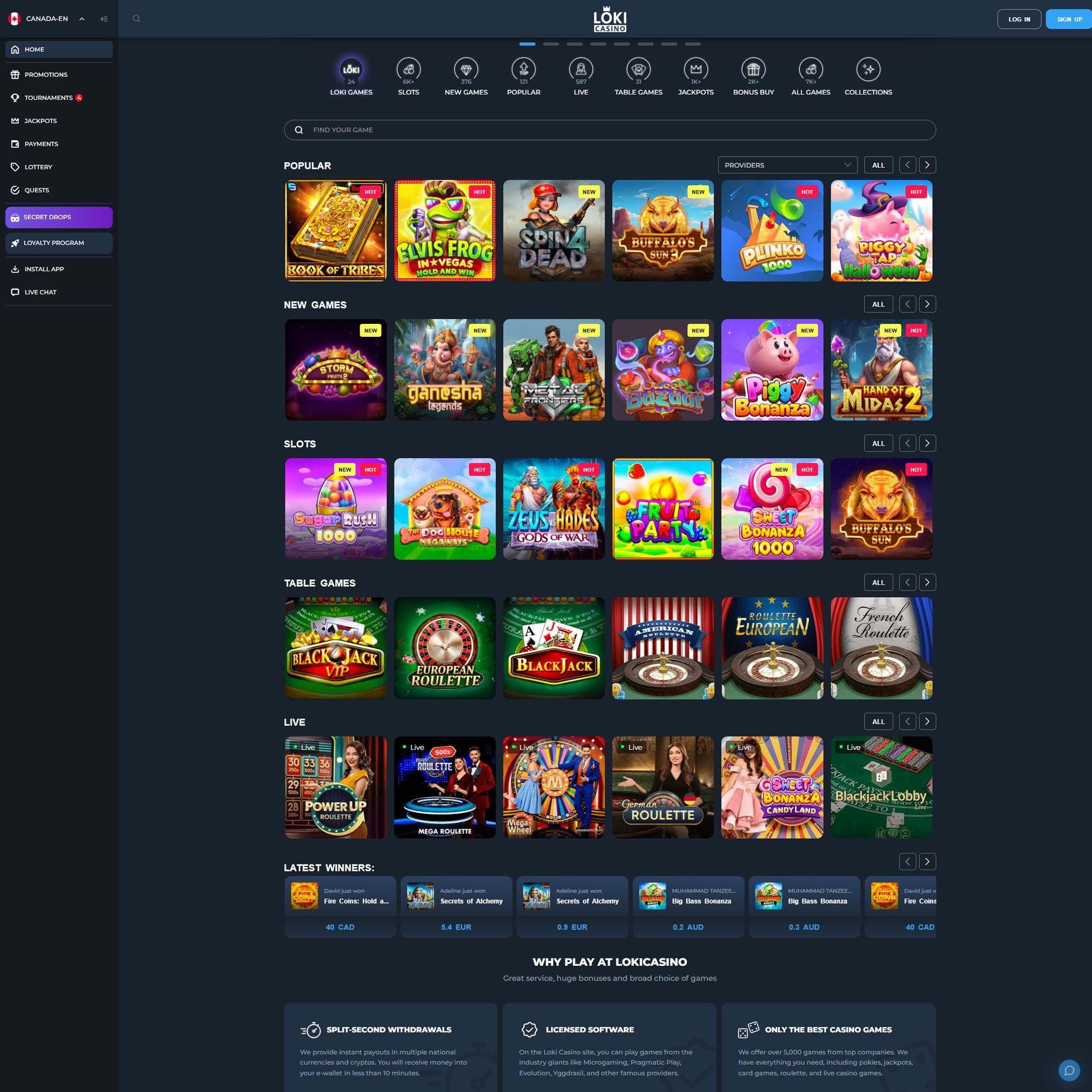Open the Popular top games icon

click(x=523, y=69)
